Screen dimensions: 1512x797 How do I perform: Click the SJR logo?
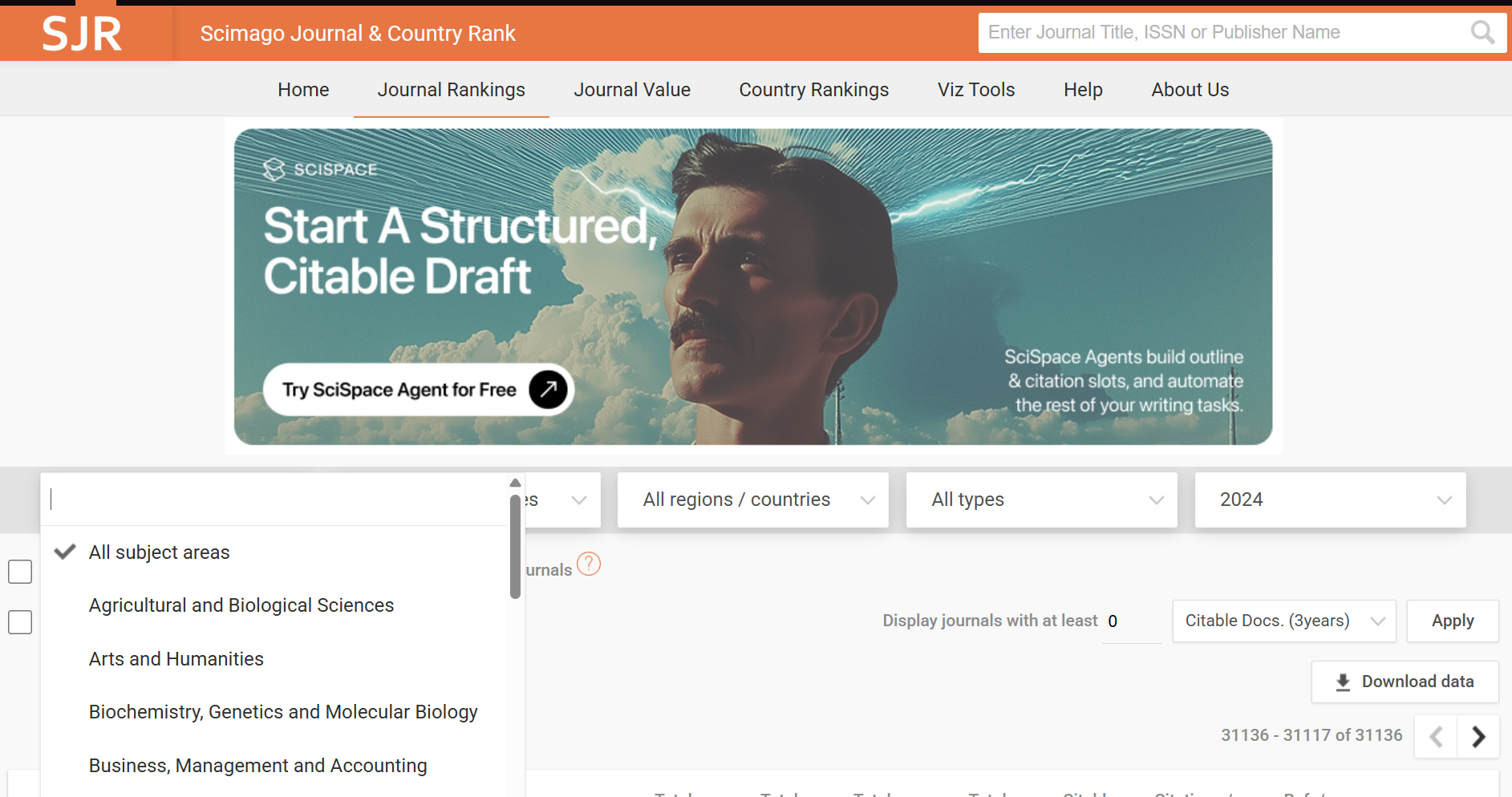click(x=82, y=34)
